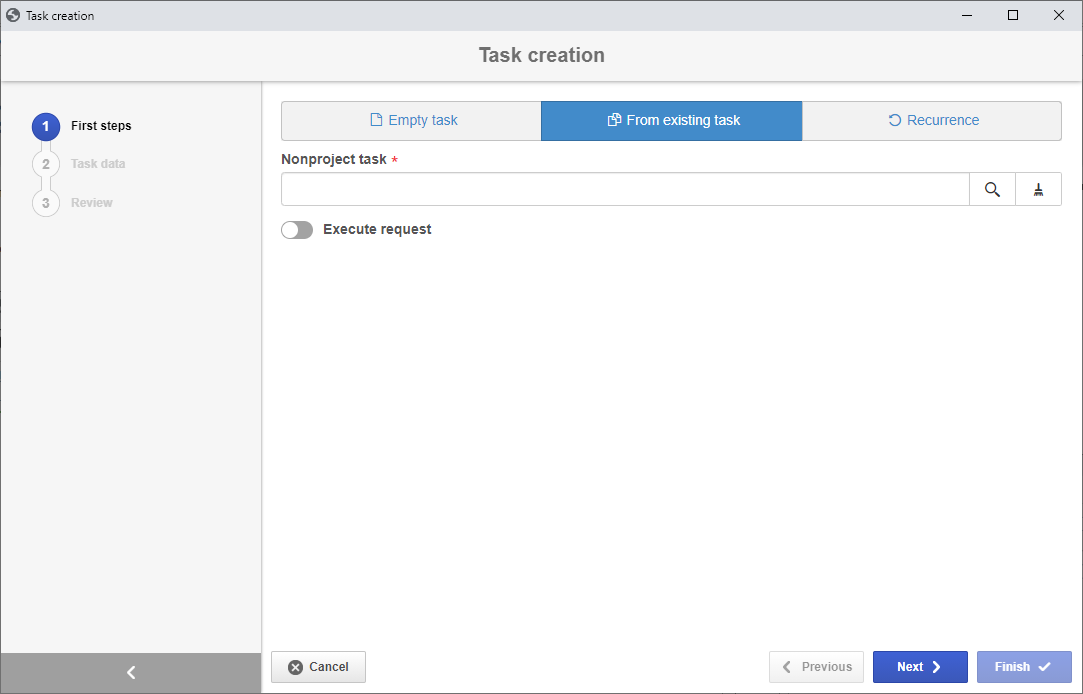
Task: Click the First steps label
Action: coord(101,126)
